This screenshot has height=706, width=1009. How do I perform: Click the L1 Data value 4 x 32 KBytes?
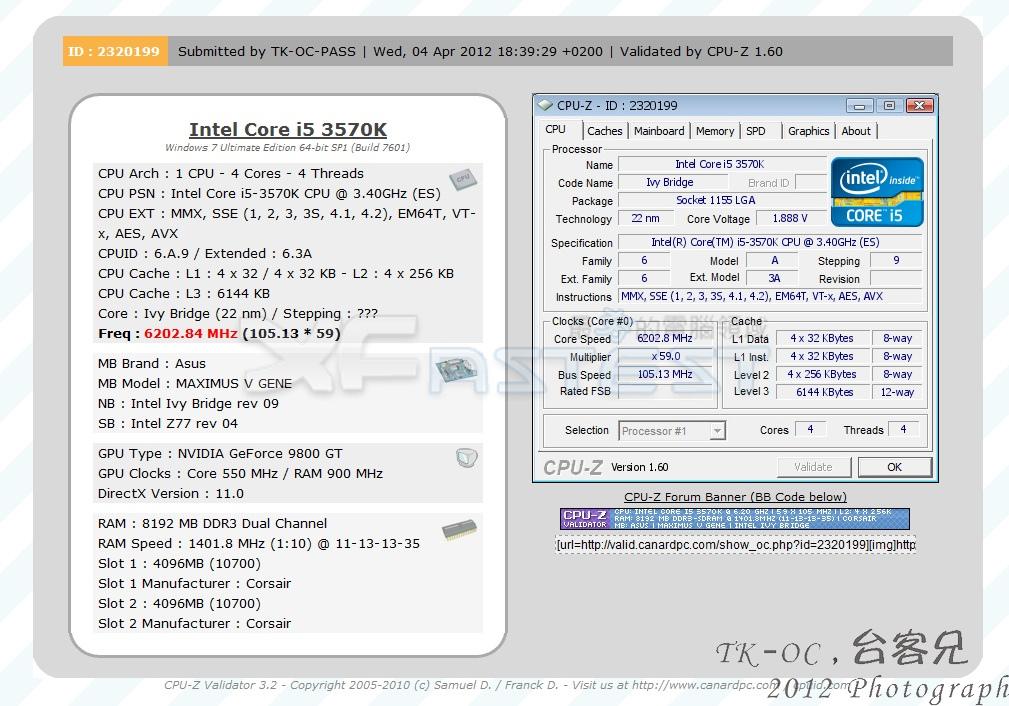(x=822, y=338)
